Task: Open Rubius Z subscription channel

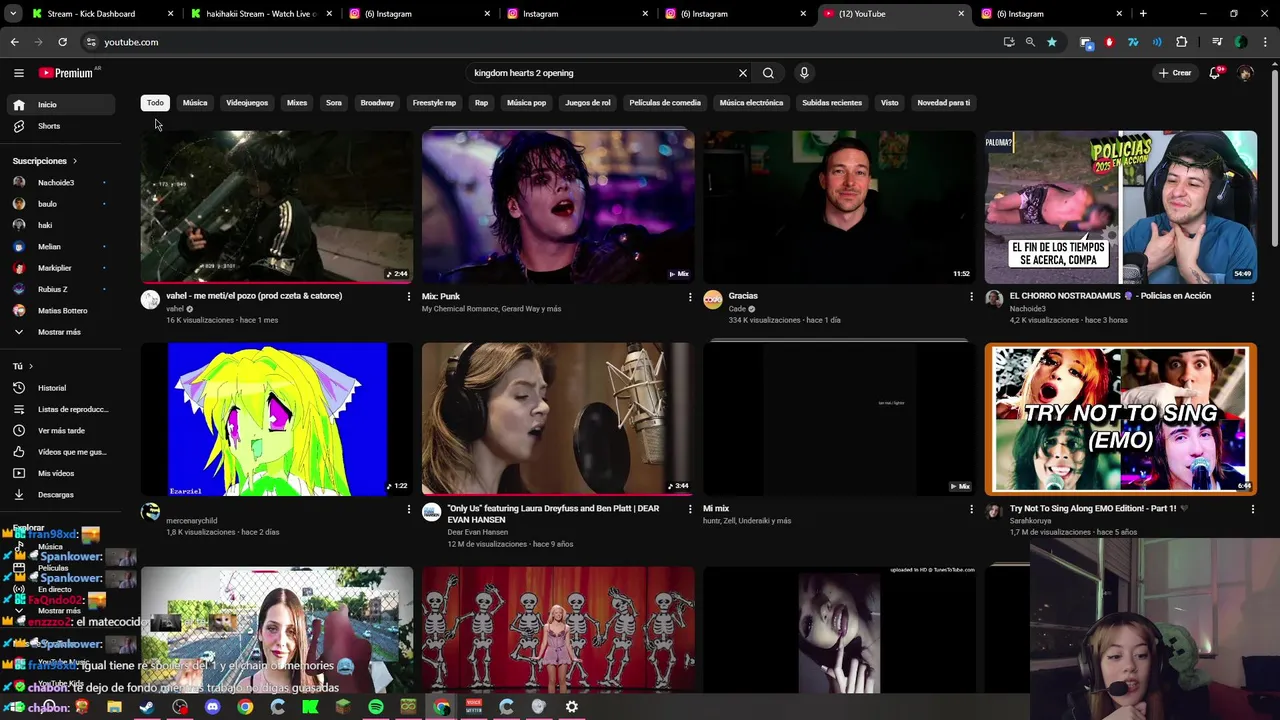Action: point(60,289)
